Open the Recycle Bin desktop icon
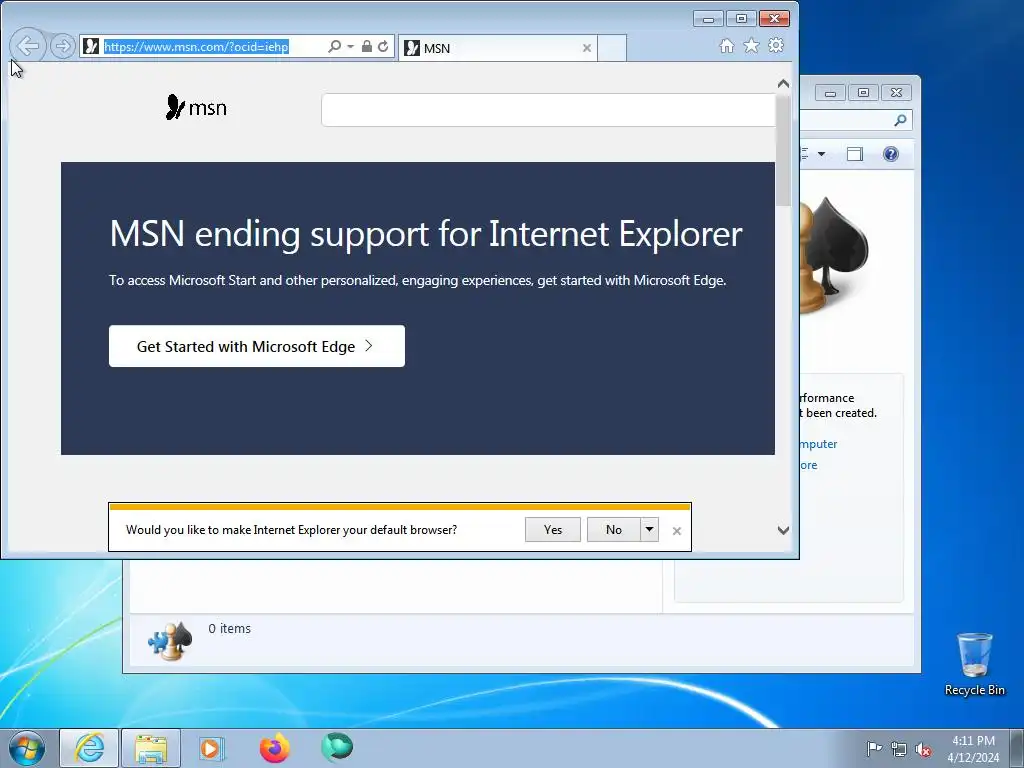Image resolution: width=1024 pixels, height=768 pixels. (974, 664)
